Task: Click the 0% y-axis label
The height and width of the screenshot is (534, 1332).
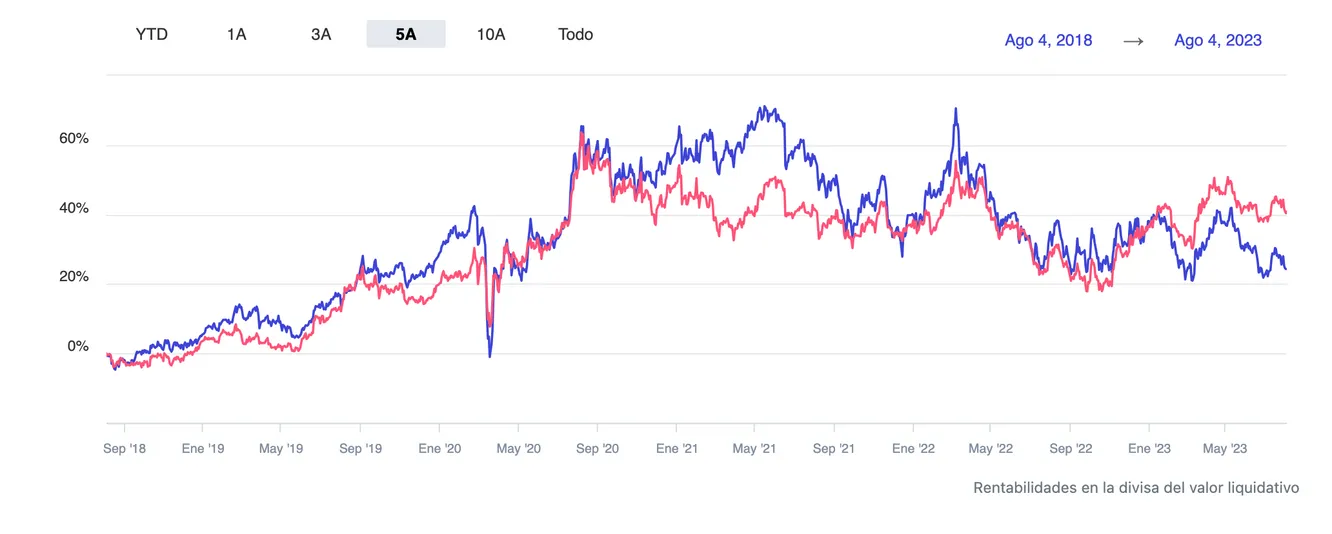Action: click(78, 346)
